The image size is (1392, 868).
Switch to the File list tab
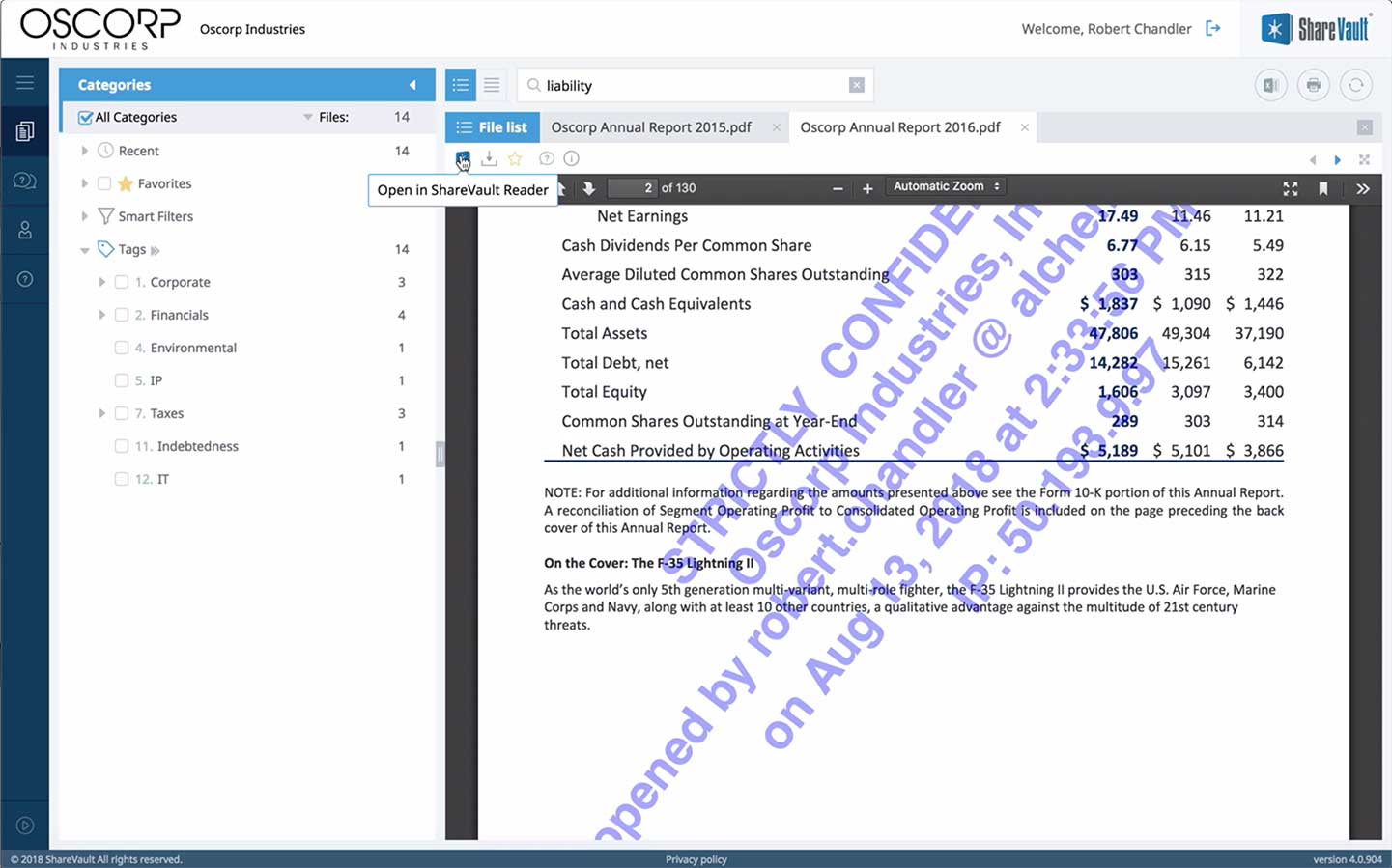coord(492,127)
